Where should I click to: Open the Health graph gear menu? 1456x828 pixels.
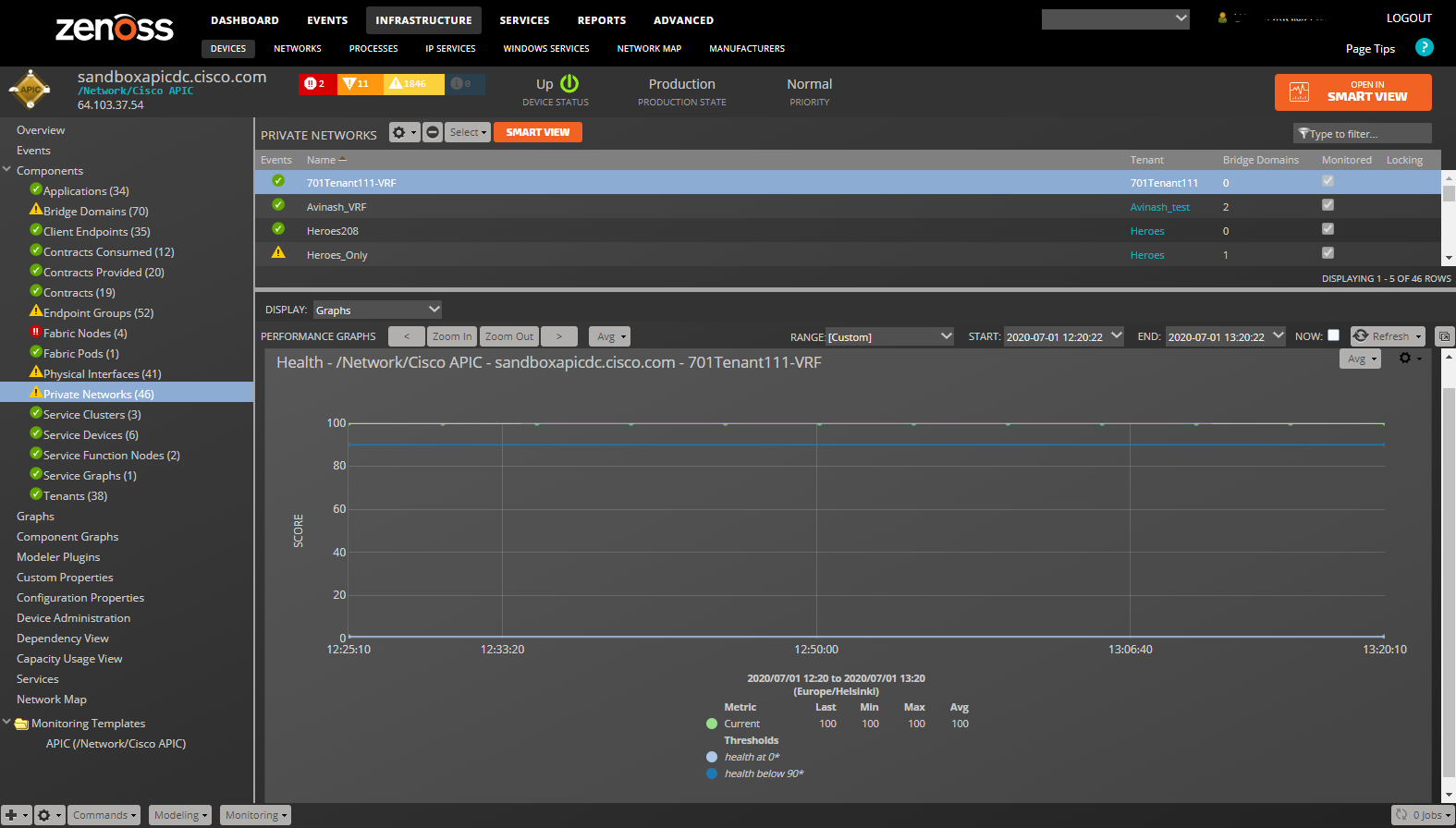1410,359
